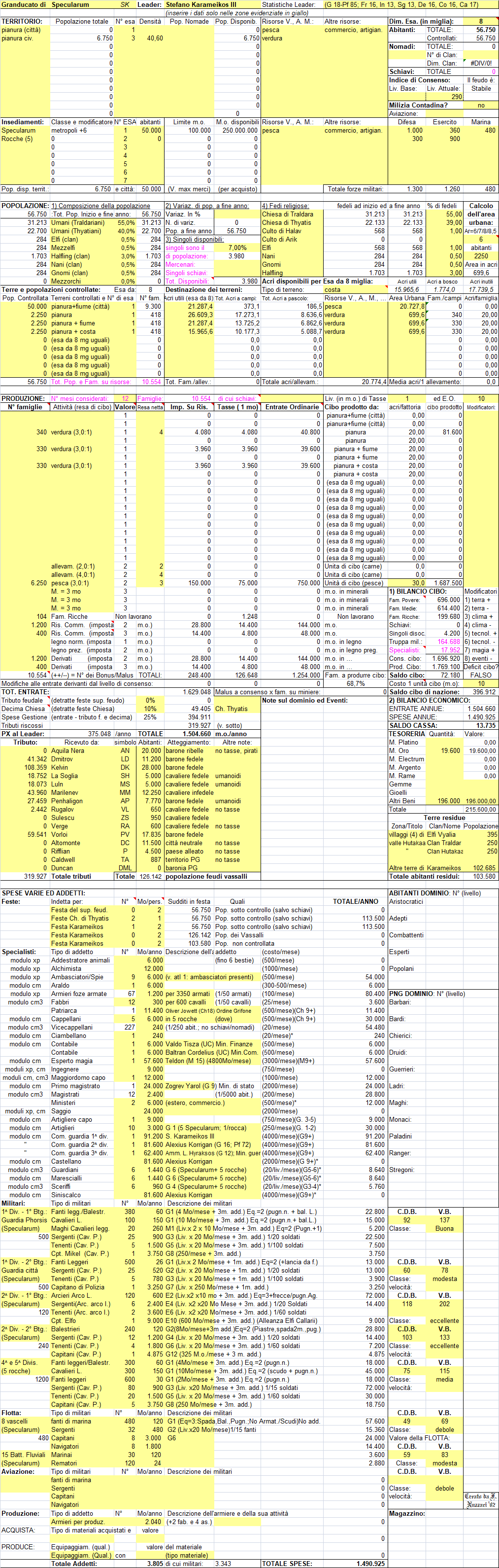This screenshot has height=1568, width=499.
Task: Select the 'Rifflian' tributary cell
Action: tap(61, 852)
